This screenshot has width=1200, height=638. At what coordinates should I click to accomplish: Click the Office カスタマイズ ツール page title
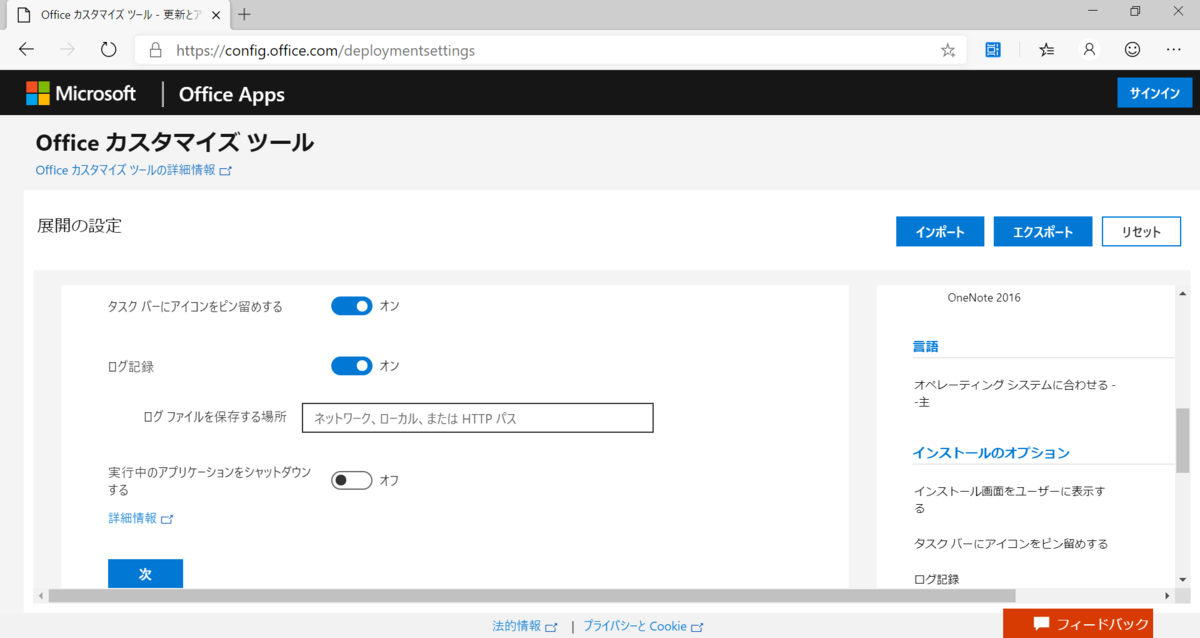pos(174,142)
